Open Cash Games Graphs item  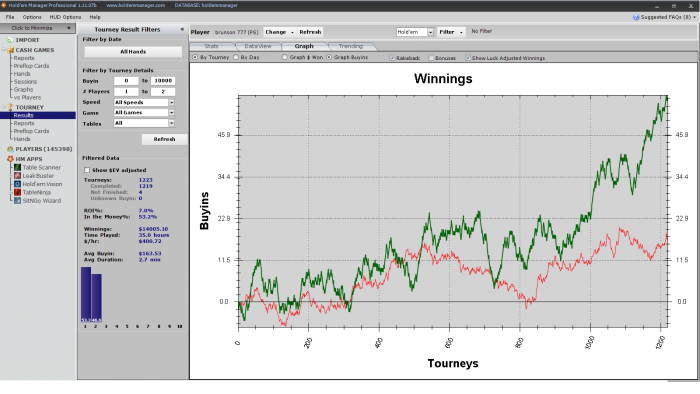tap(23, 90)
